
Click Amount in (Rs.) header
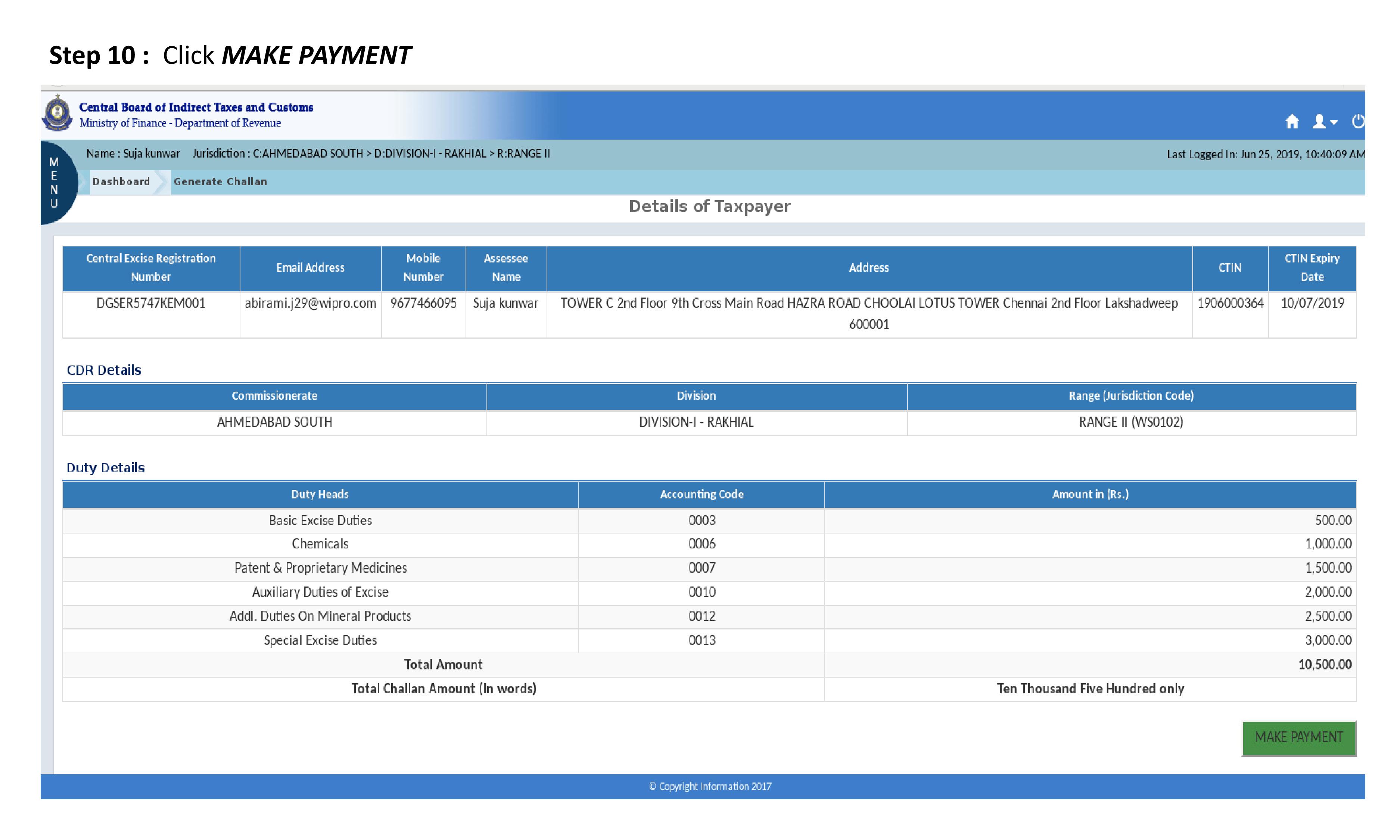tap(1090, 495)
